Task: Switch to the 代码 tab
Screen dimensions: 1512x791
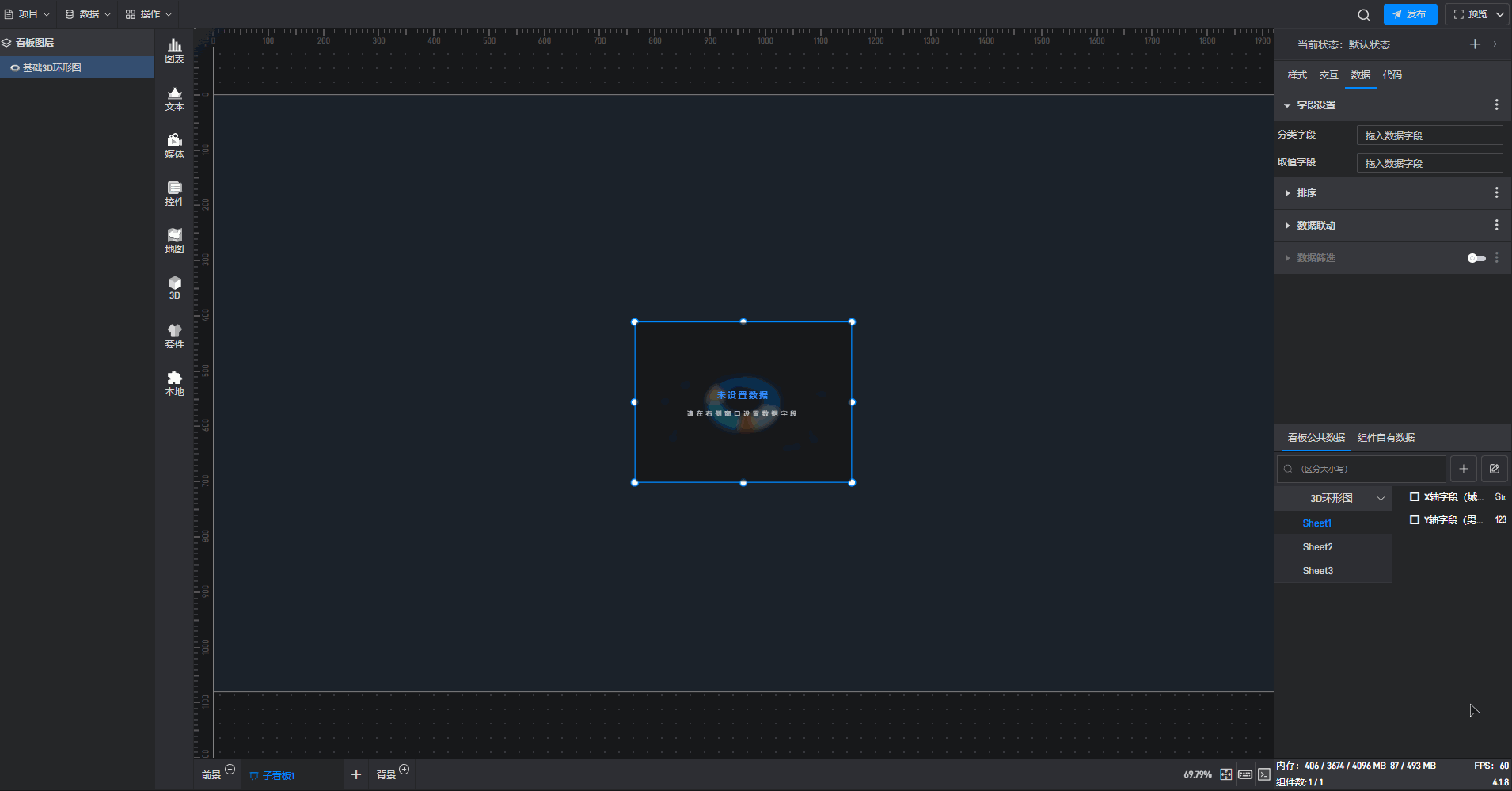Action: click(1392, 75)
